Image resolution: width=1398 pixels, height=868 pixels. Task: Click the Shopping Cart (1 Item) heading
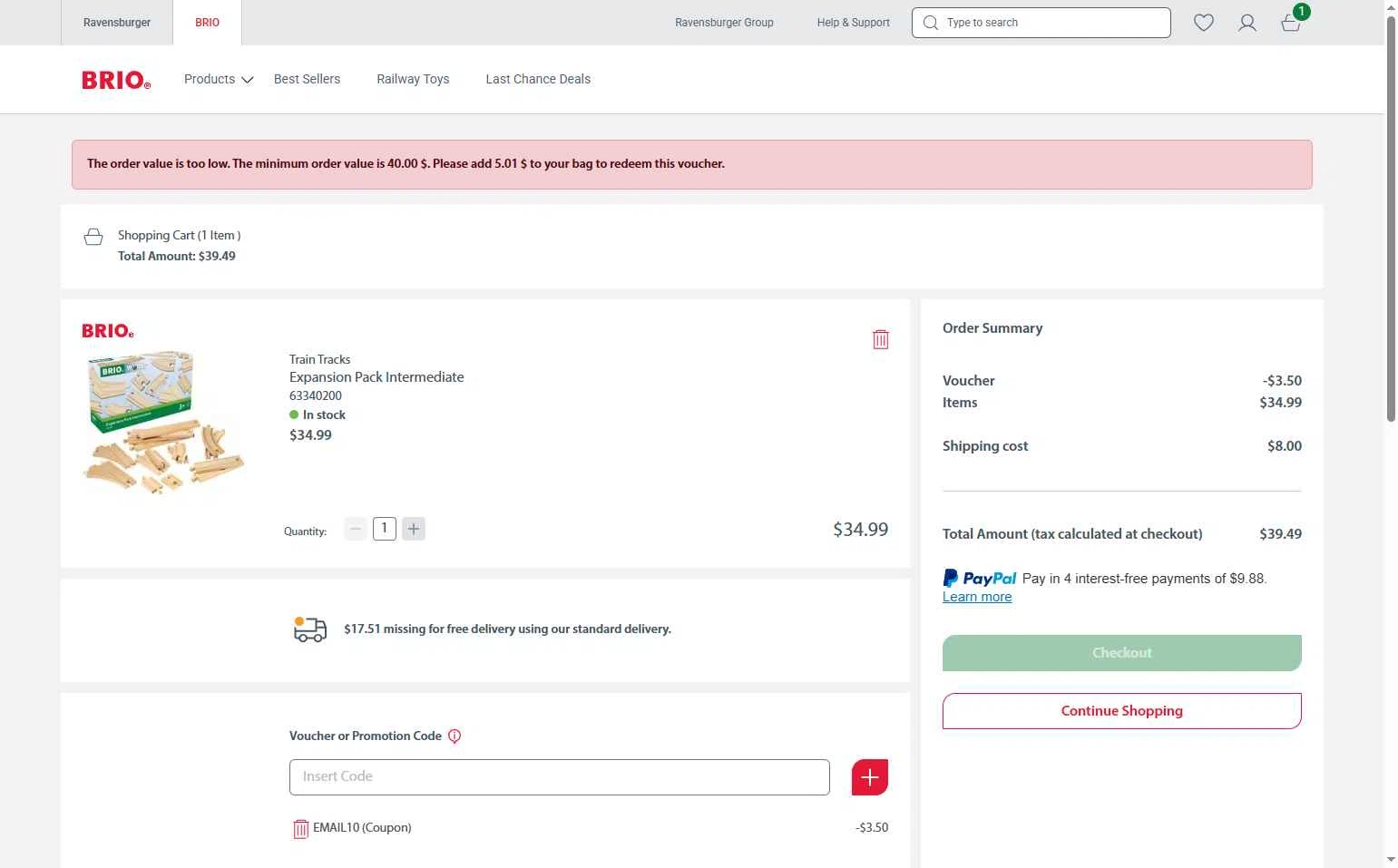point(179,236)
